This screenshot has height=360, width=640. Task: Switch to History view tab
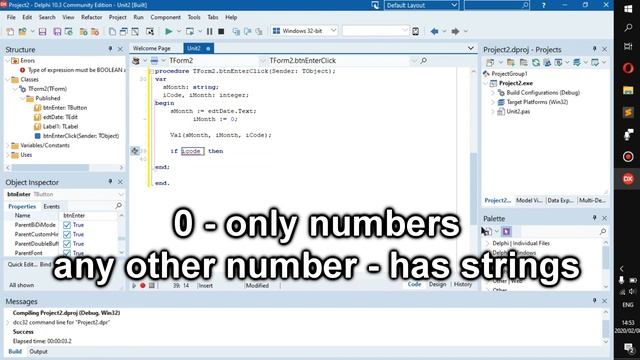462,284
